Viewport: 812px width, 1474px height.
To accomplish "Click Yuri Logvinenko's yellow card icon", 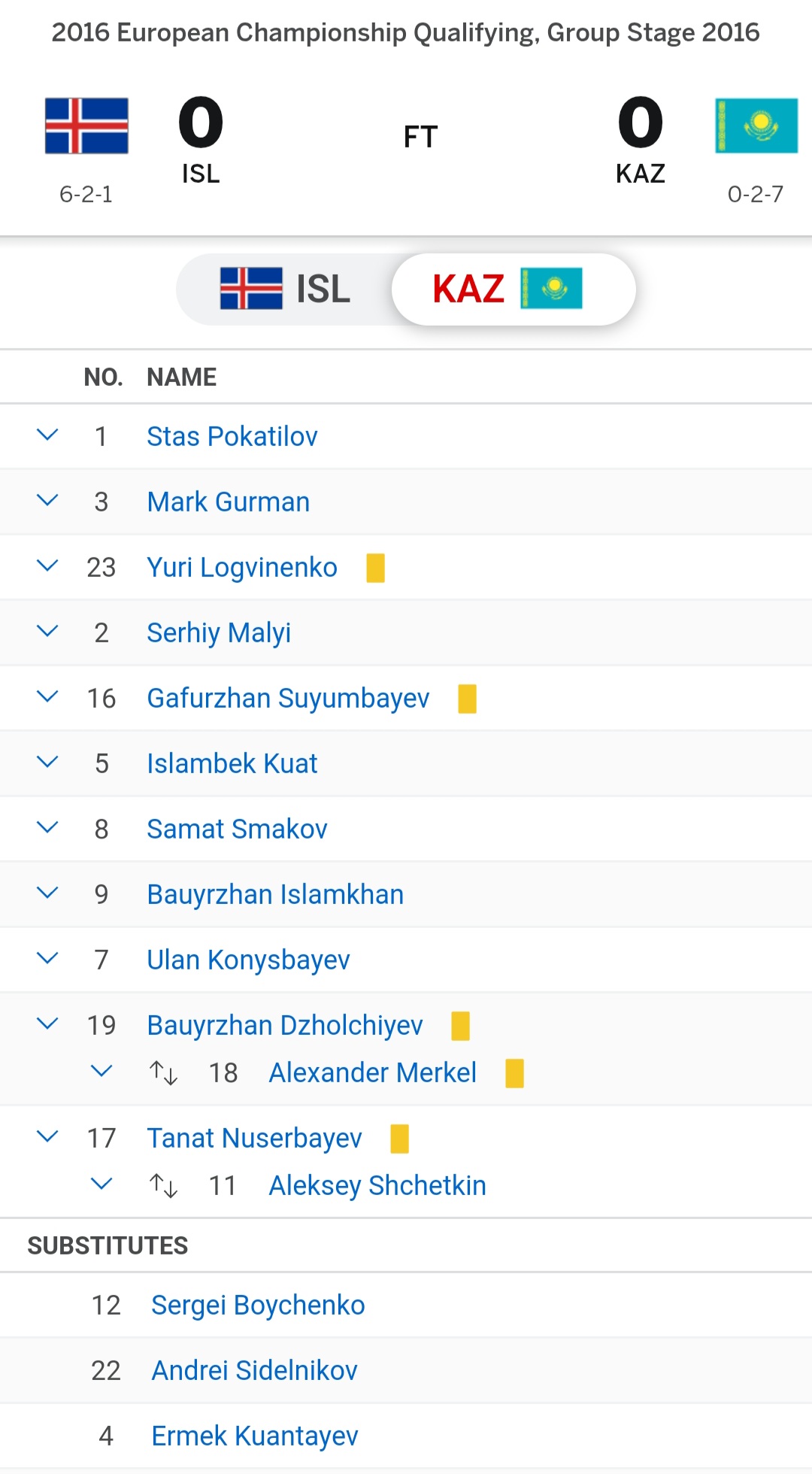I will (375, 568).
